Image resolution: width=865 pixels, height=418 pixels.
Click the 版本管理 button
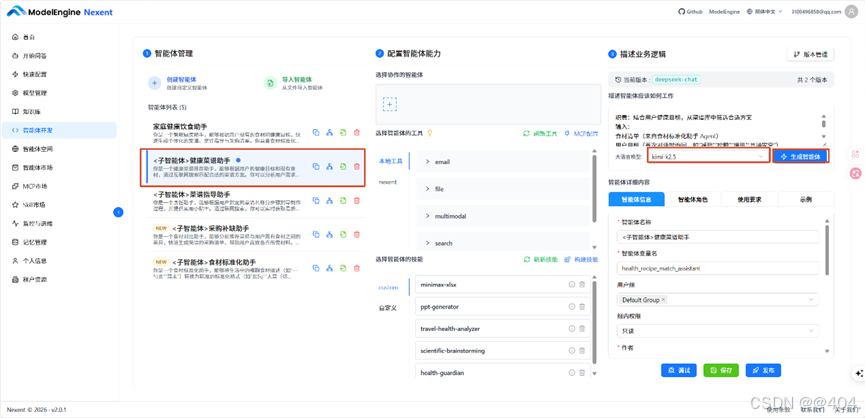pos(810,54)
